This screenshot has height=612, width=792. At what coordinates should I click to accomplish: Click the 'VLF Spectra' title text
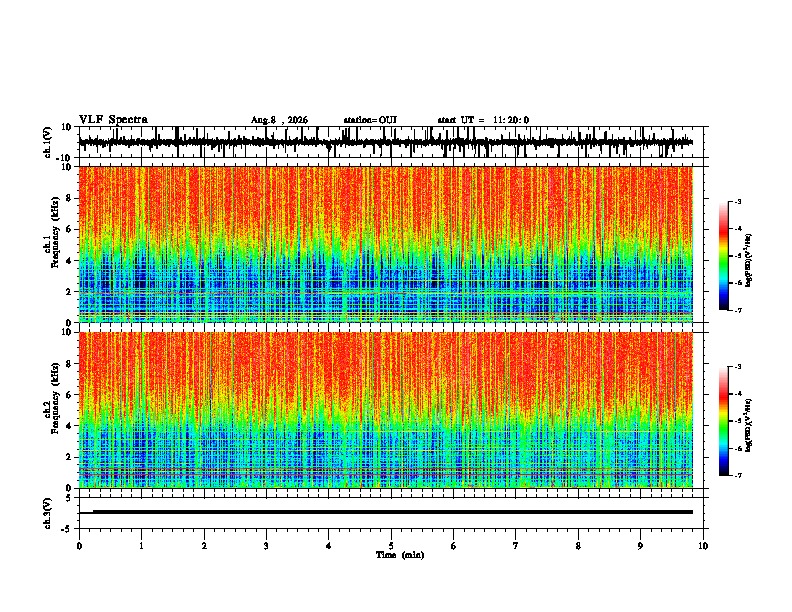point(113,120)
